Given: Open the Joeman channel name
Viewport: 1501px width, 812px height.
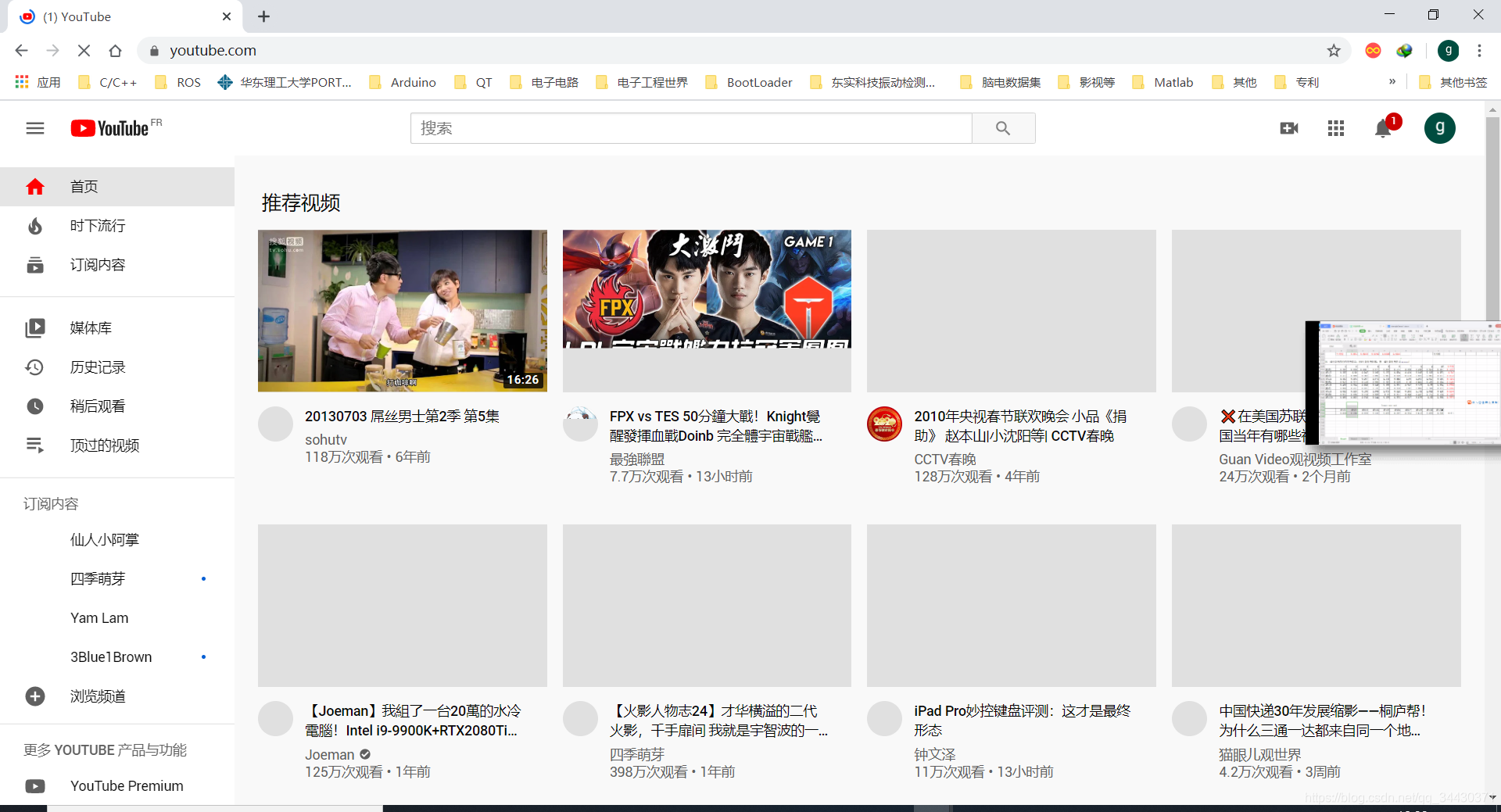Looking at the screenshot, I should [x=330, y=755].
